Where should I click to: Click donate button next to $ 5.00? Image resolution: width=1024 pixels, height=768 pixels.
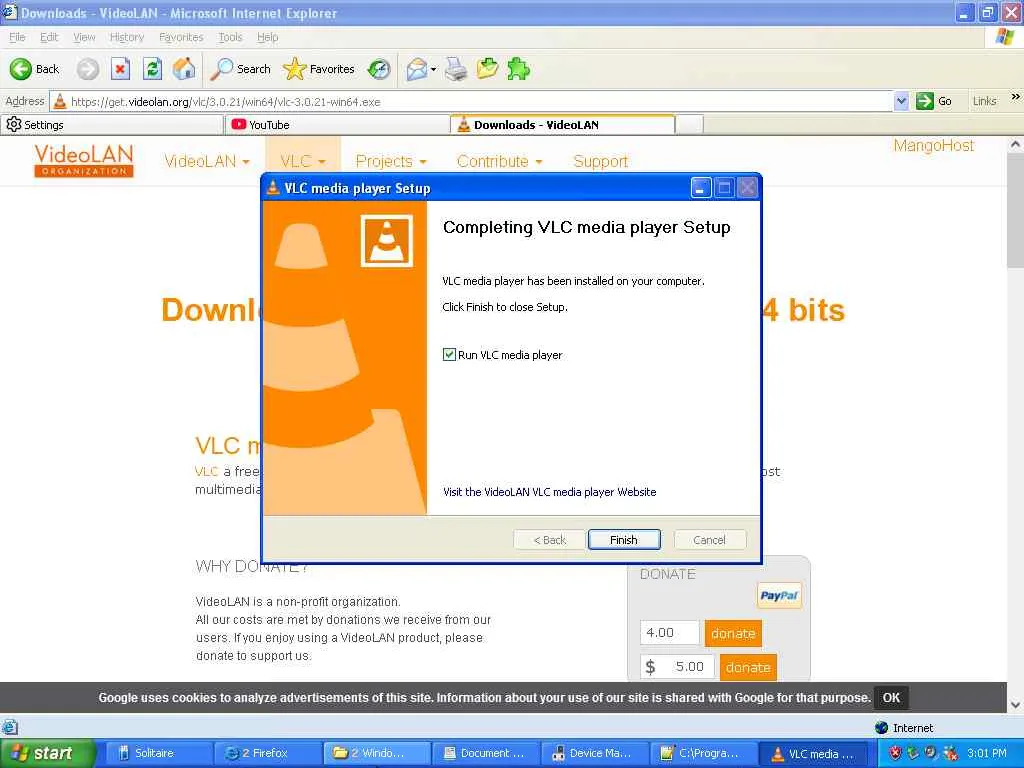tap(748, 667)
